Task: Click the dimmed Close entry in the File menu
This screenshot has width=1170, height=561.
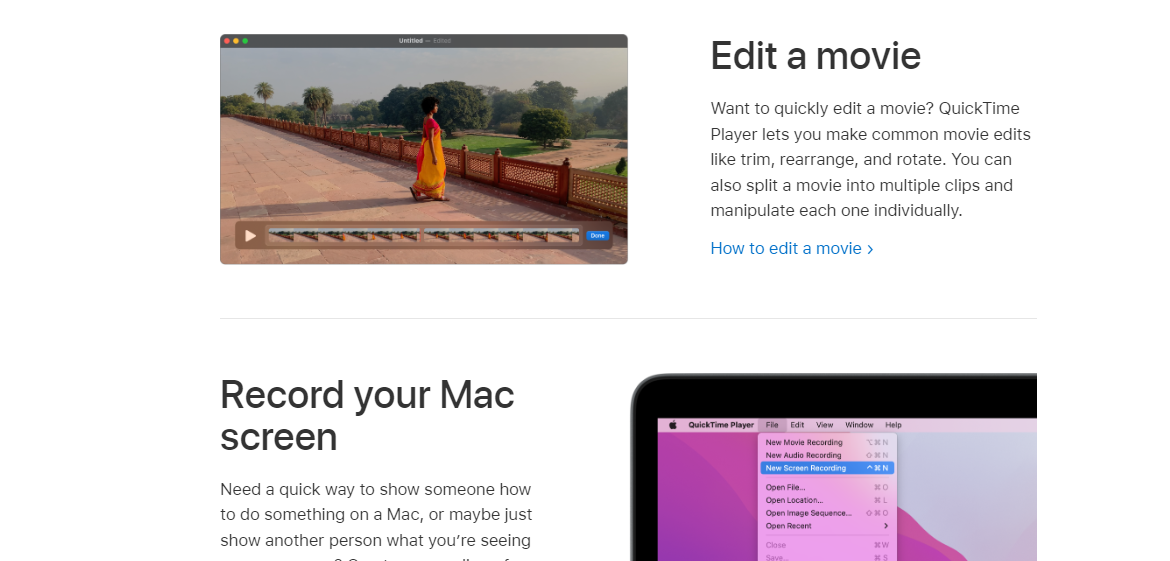Action: click(x=827, y=545)
